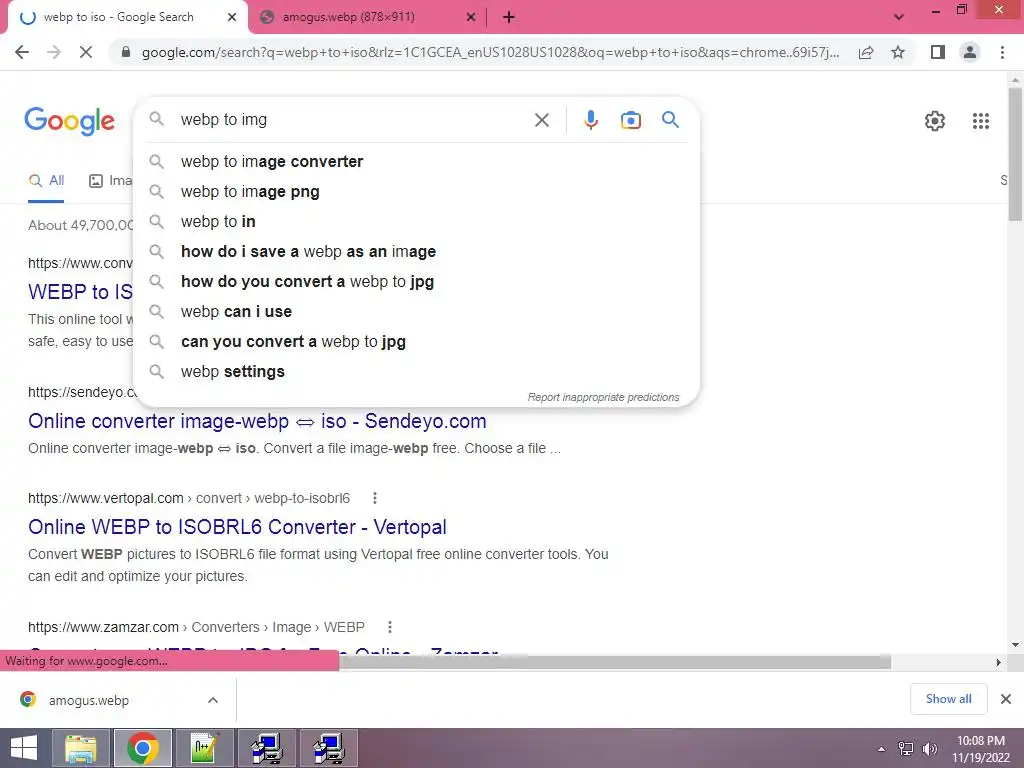This screenshot has height=768, width=1024.
Task: Open the Windows Start menu
Action: point(24,748)
